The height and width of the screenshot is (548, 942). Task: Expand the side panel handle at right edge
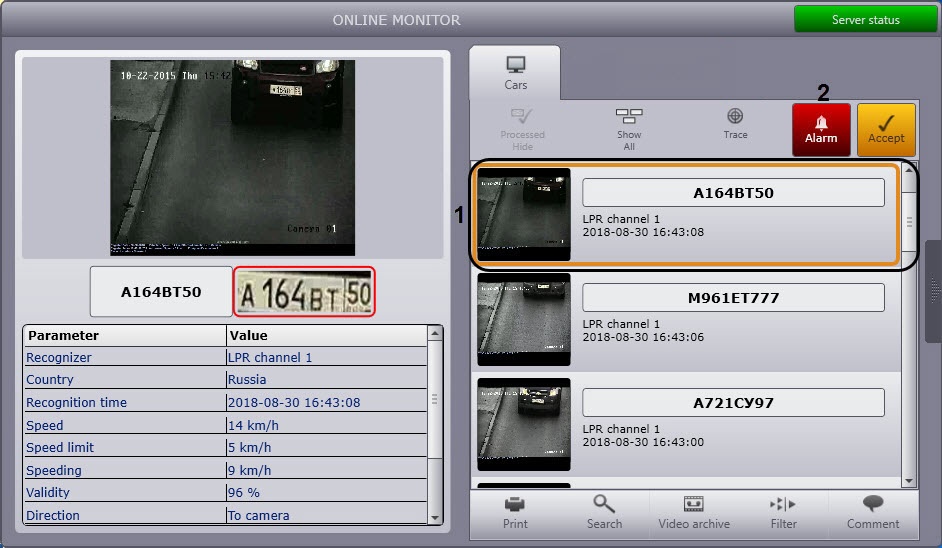pos(934,291)
